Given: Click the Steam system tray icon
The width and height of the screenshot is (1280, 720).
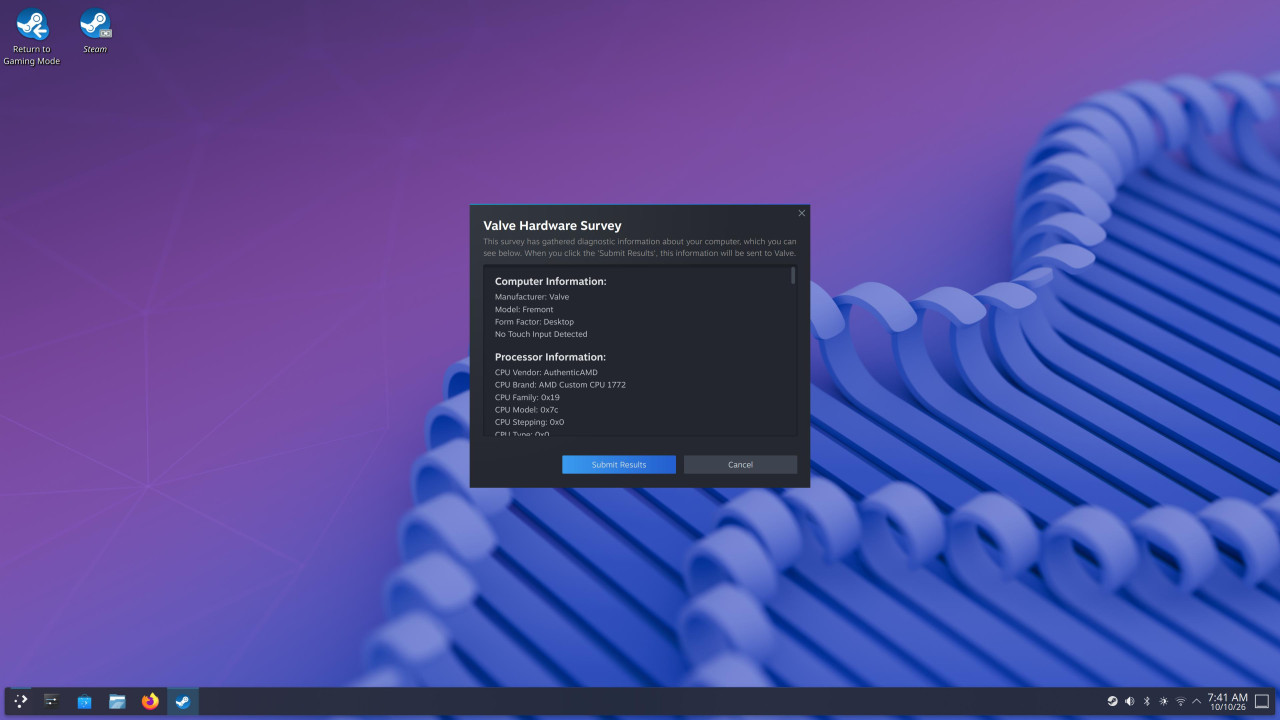Looking at the screenshot, I should coord(1113,701).
